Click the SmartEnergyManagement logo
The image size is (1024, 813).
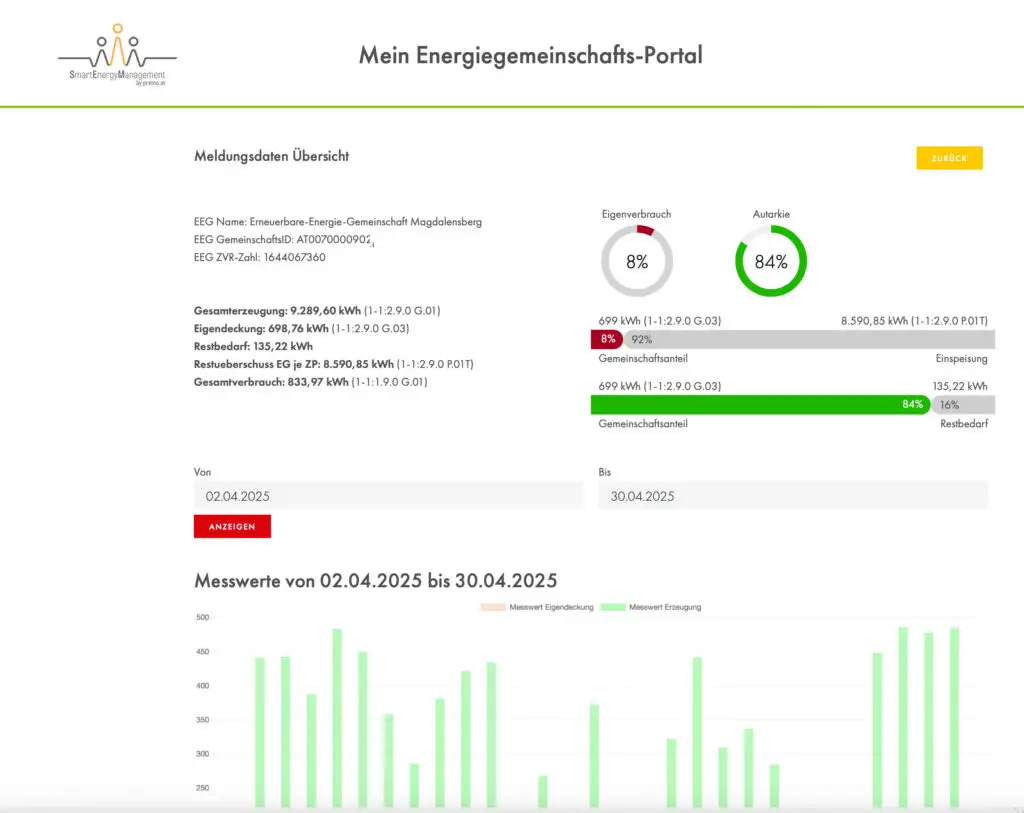click(117, 57)
